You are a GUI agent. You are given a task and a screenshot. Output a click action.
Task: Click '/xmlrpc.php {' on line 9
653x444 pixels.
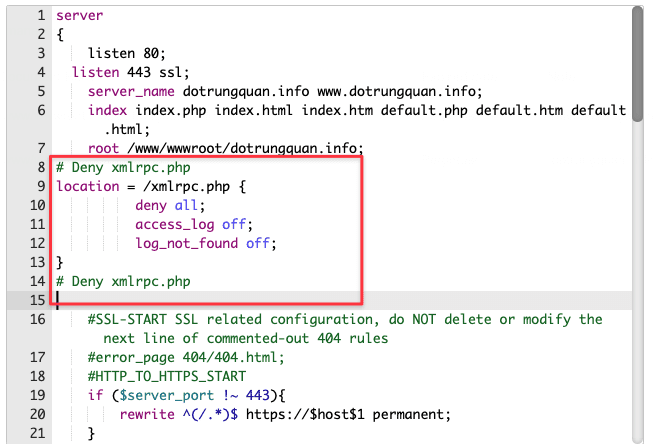tap(194, 187)
